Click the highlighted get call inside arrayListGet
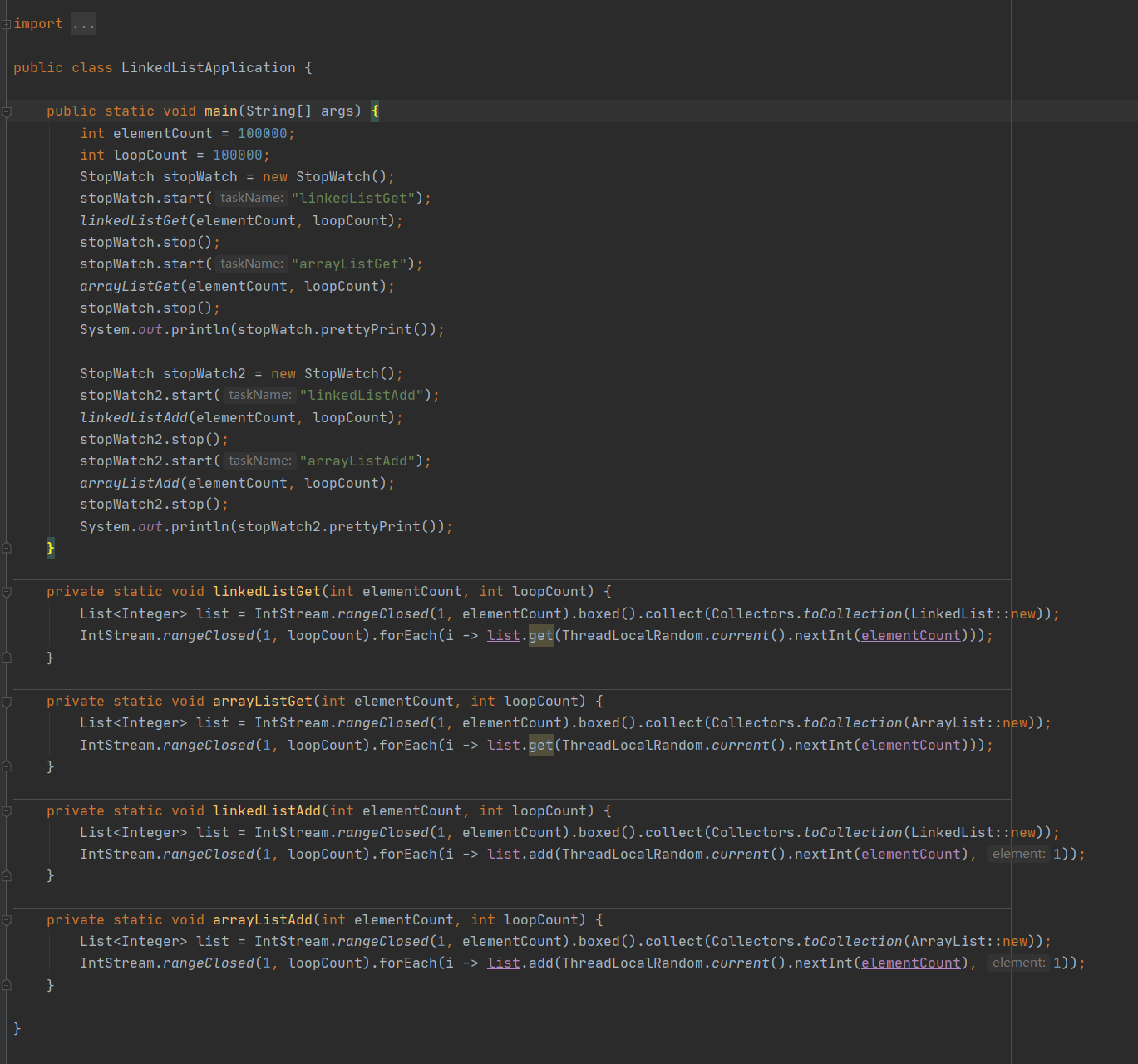 pyautogui.click(x=541, y=746)
